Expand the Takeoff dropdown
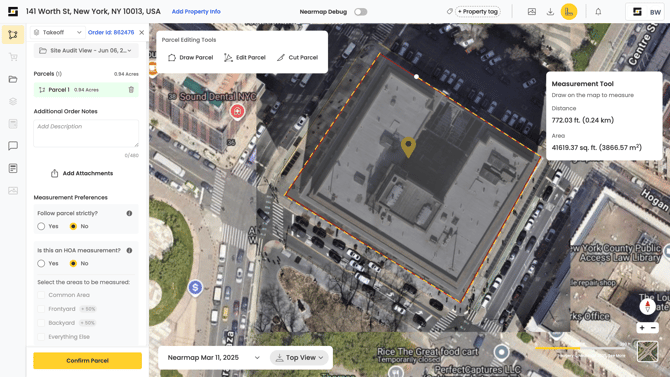Viewport: 670px width, 377px height. pos(58,32)
